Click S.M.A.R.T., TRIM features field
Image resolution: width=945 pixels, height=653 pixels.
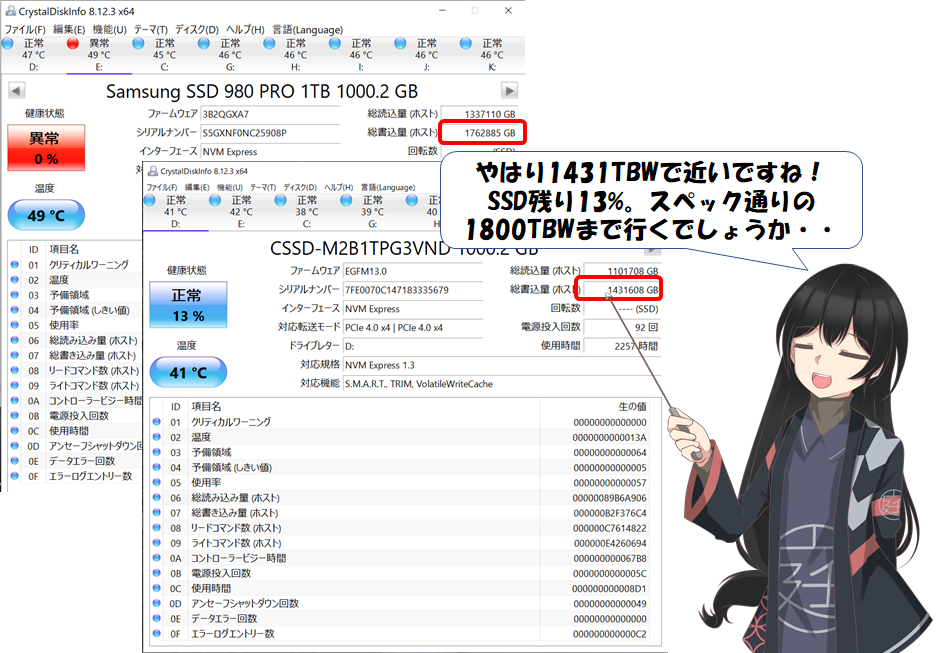[501, 383]
